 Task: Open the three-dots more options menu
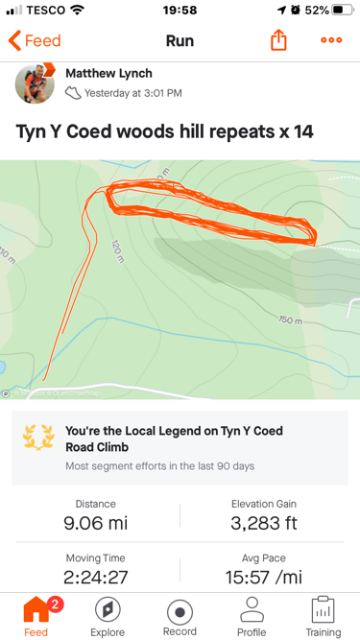[x=331, y=40]
